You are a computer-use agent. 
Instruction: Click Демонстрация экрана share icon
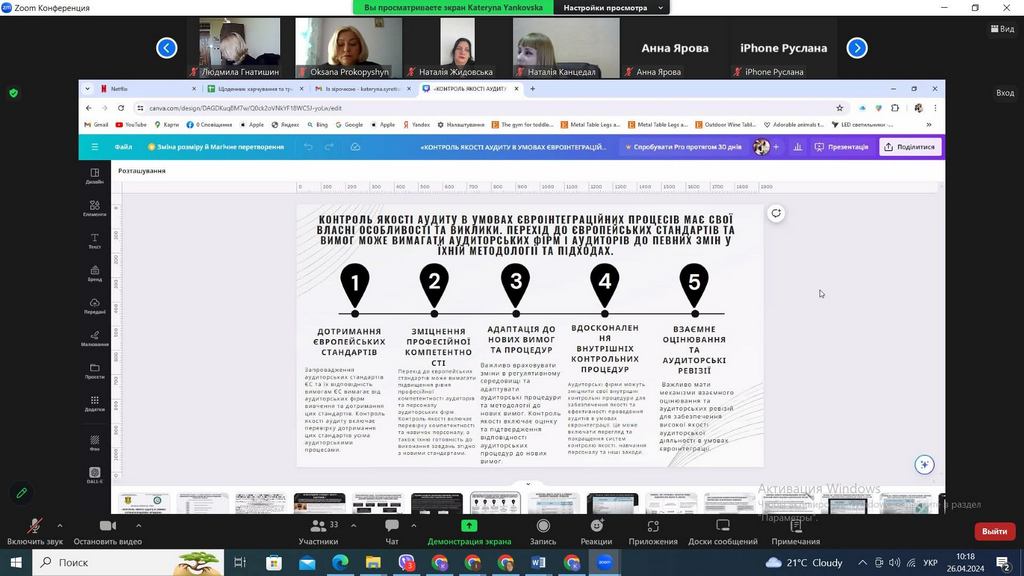pos(469,527)
